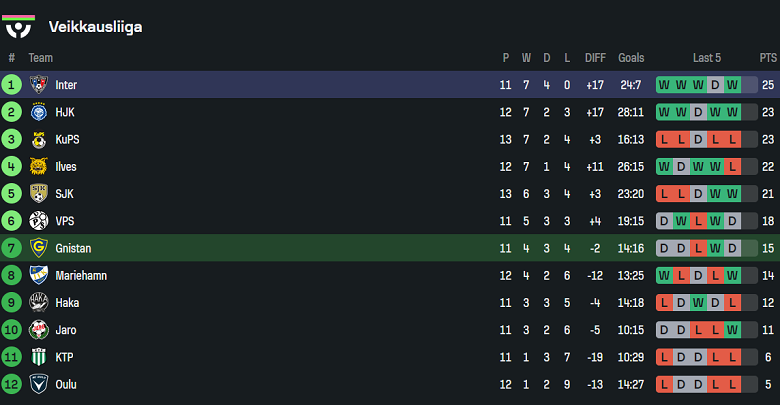Image resolution: width=780 pixels, height=405 pixels.
Task: Click the Oulu club logo
Action: click(x=39, y=384)
